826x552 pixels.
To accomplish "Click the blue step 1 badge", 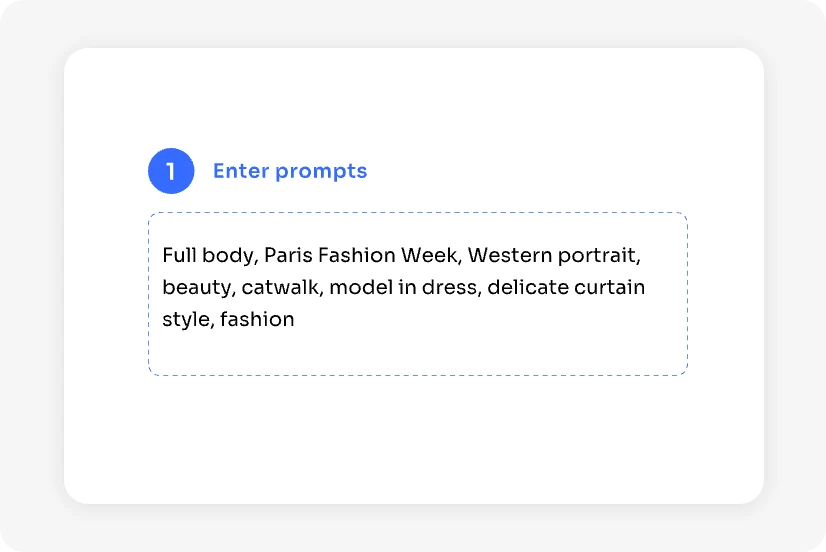I will point(171,171).
